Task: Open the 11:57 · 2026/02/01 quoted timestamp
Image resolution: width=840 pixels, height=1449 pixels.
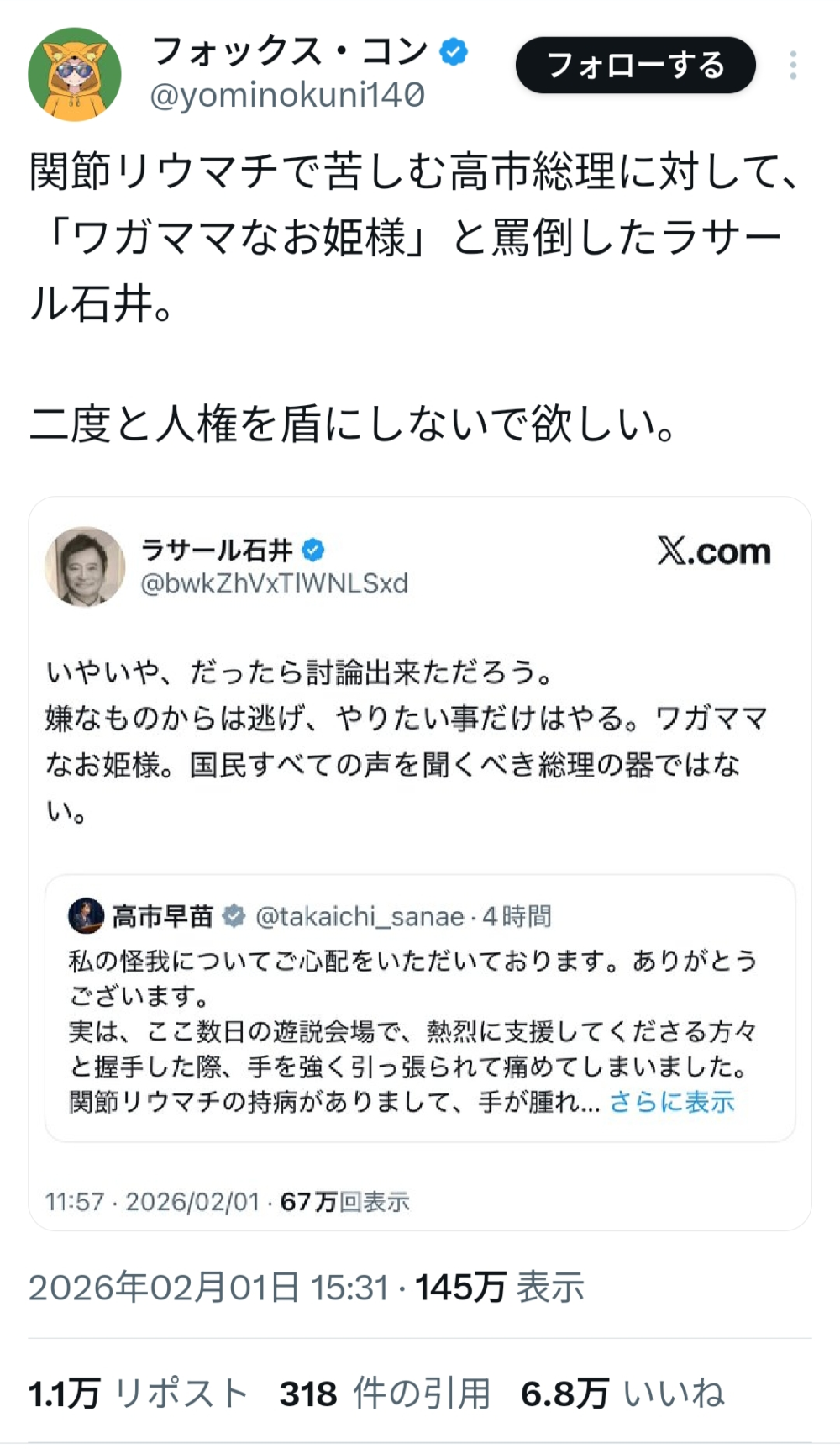Action: pyautogui.click(x=152, y=1202)
